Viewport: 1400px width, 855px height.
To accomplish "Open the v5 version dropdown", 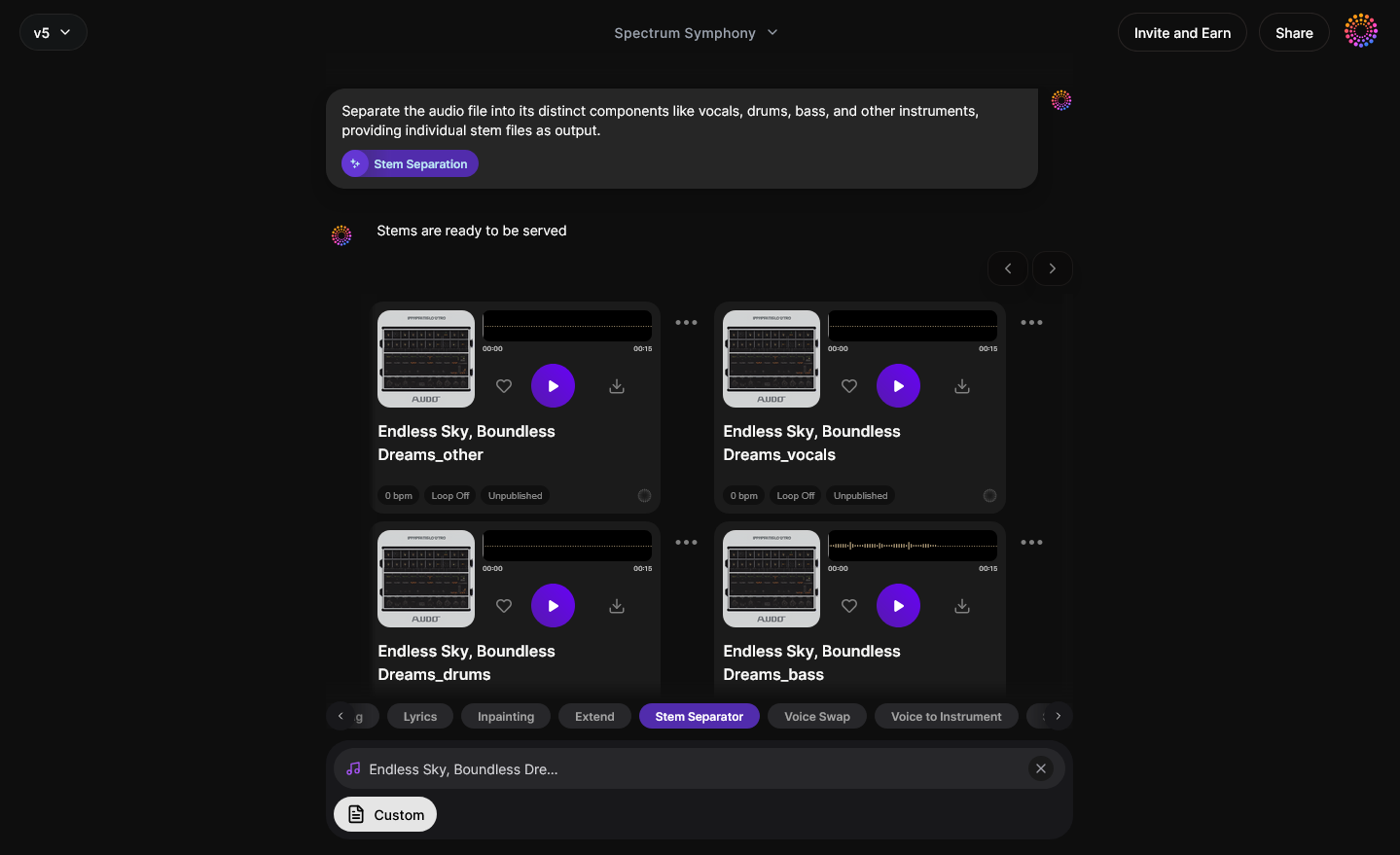I will coord(54,32).
